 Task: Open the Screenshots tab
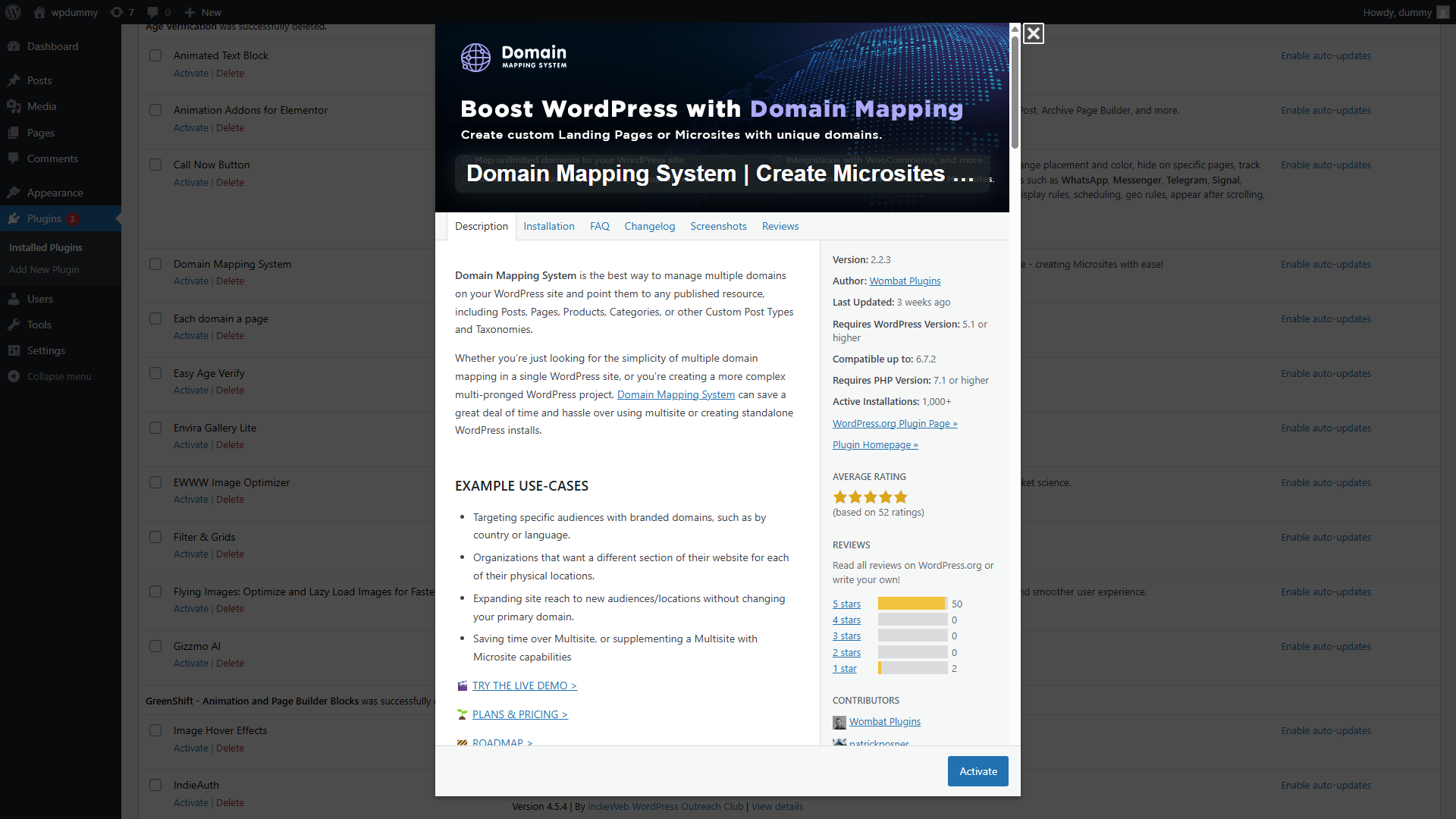(x=718, y=226)
